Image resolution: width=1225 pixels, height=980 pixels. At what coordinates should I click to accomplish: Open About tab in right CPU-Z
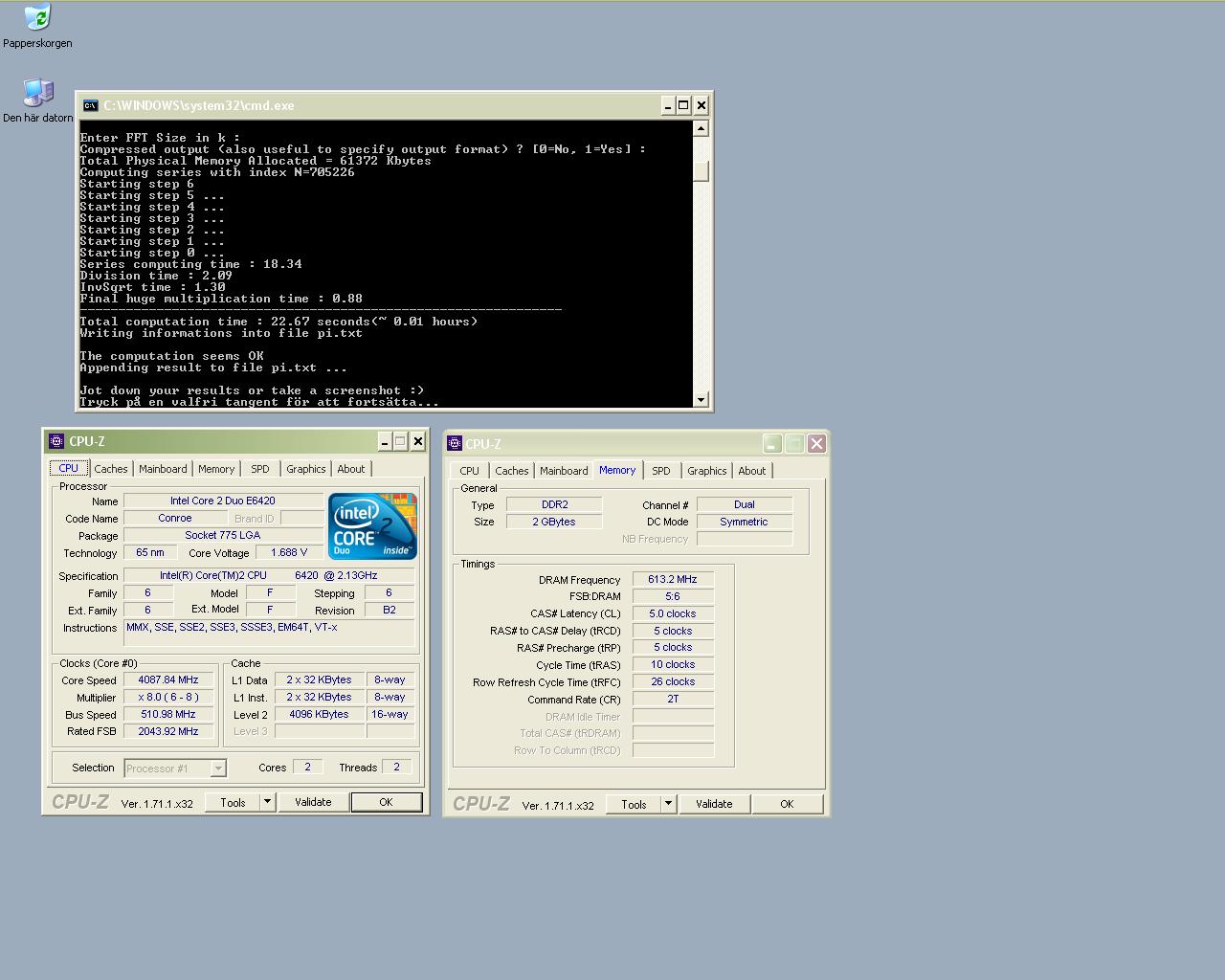coord(752,471)
